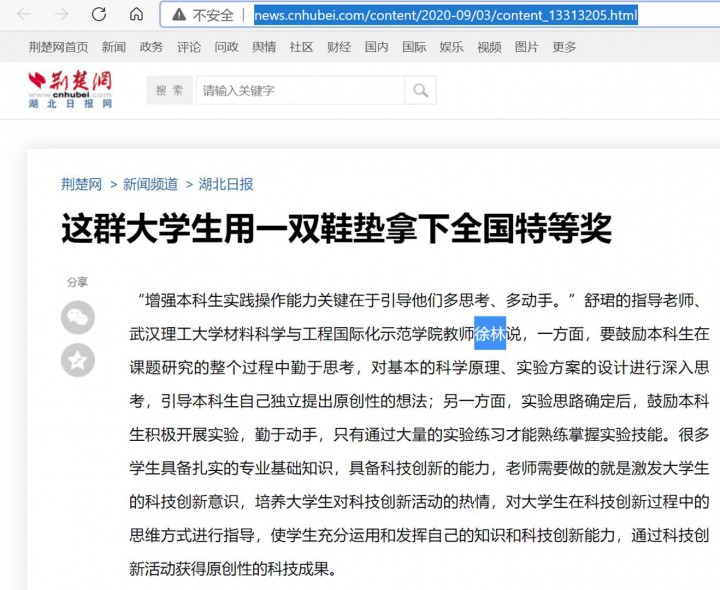
Task: Click the search magnifier icon
Action: point(420,91)
